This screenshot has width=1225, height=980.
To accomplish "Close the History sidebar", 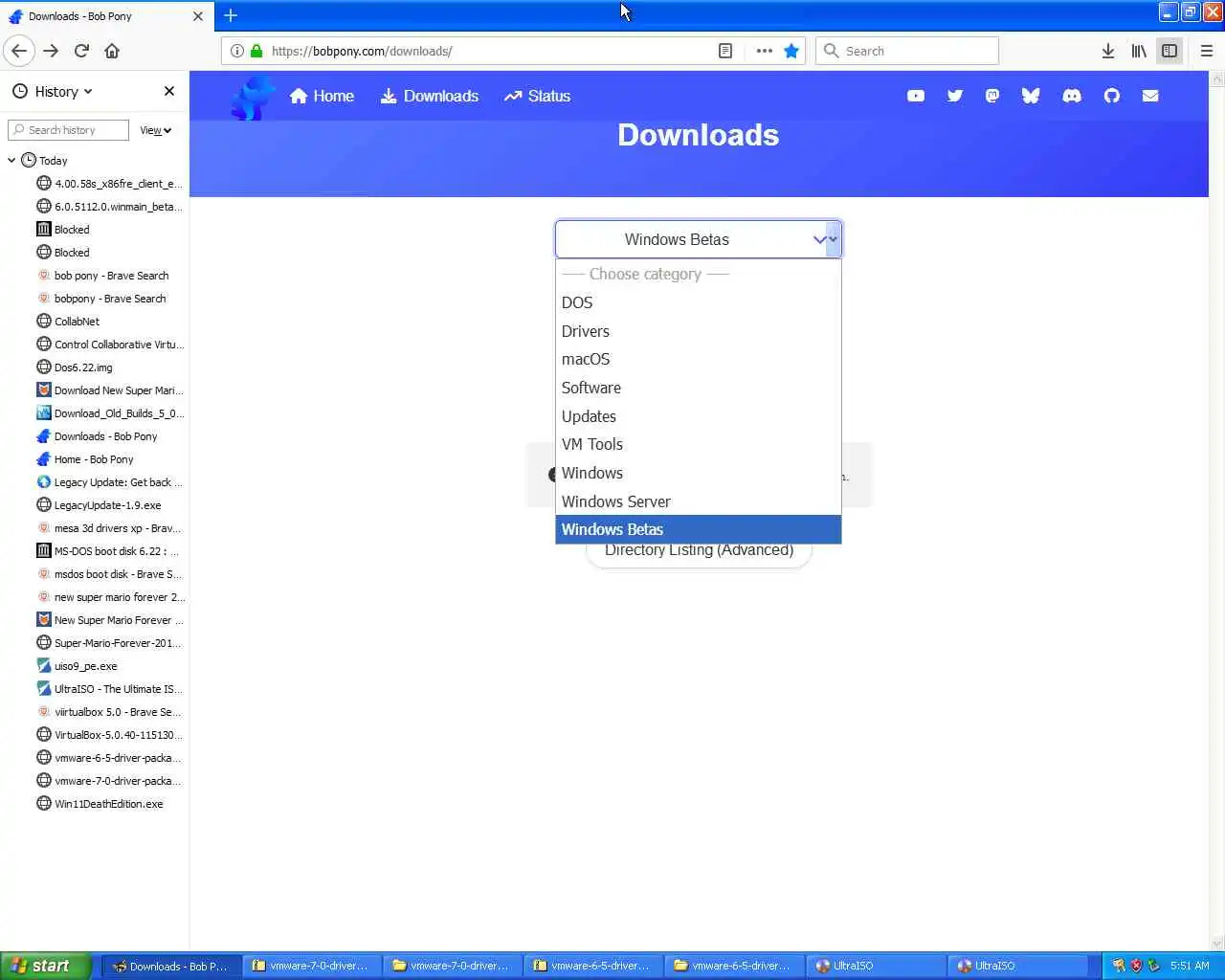I will pos(169,91).
